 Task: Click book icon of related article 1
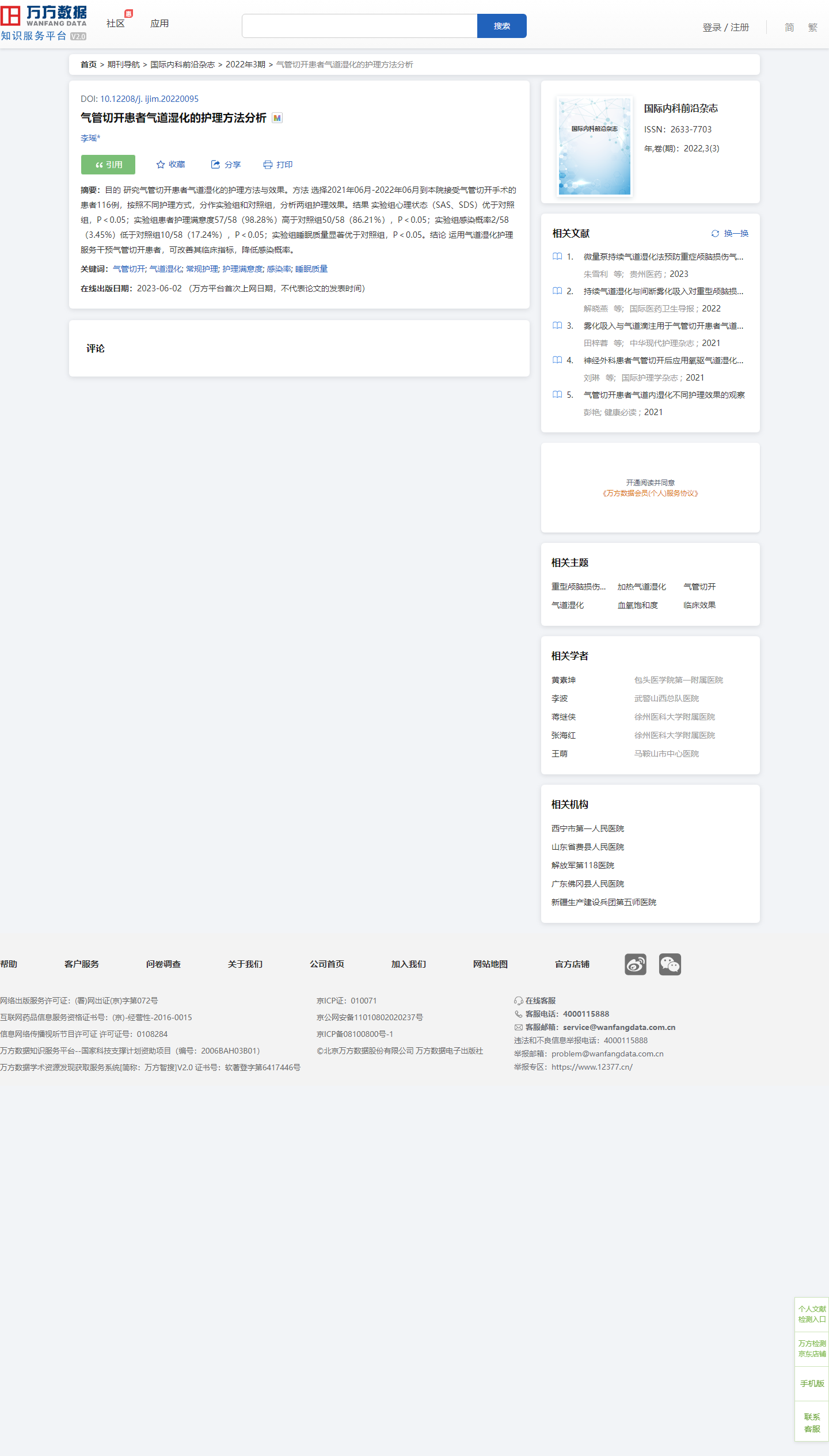[557, 256]
